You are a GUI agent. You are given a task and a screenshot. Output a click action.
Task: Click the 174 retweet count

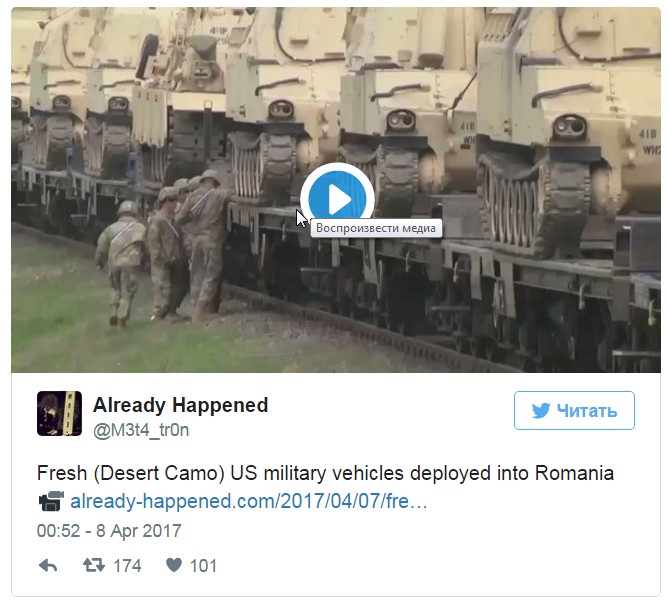click(127, 566)
